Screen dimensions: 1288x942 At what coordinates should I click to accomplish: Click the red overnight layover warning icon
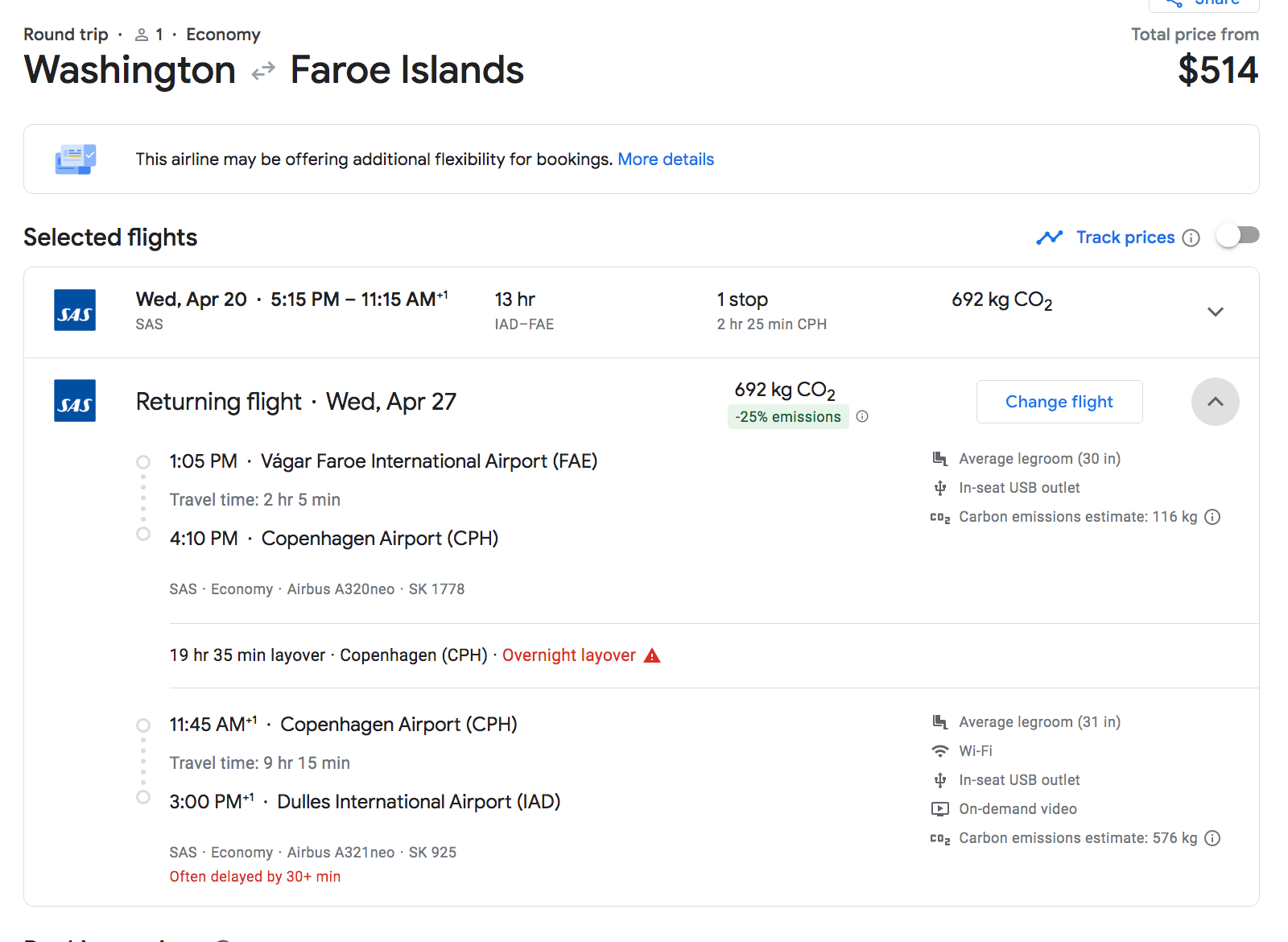652,656
